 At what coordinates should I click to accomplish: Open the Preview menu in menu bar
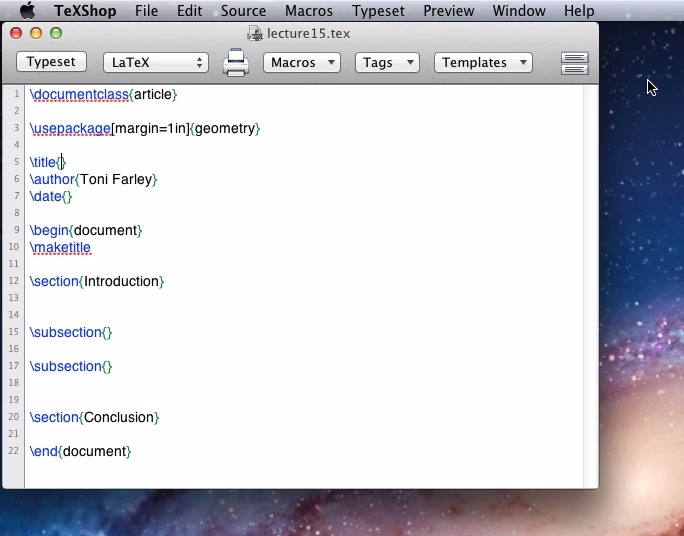(x=449, y=11)
